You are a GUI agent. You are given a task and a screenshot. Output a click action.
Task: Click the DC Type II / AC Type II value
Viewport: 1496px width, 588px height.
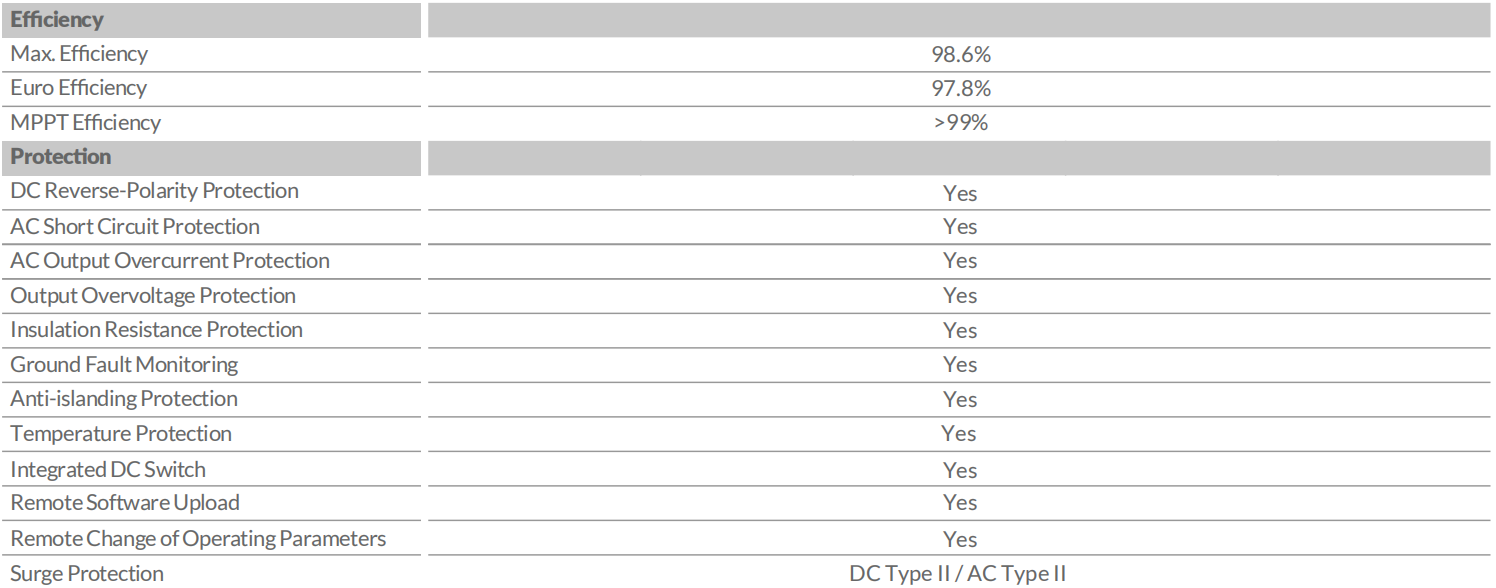958,574
